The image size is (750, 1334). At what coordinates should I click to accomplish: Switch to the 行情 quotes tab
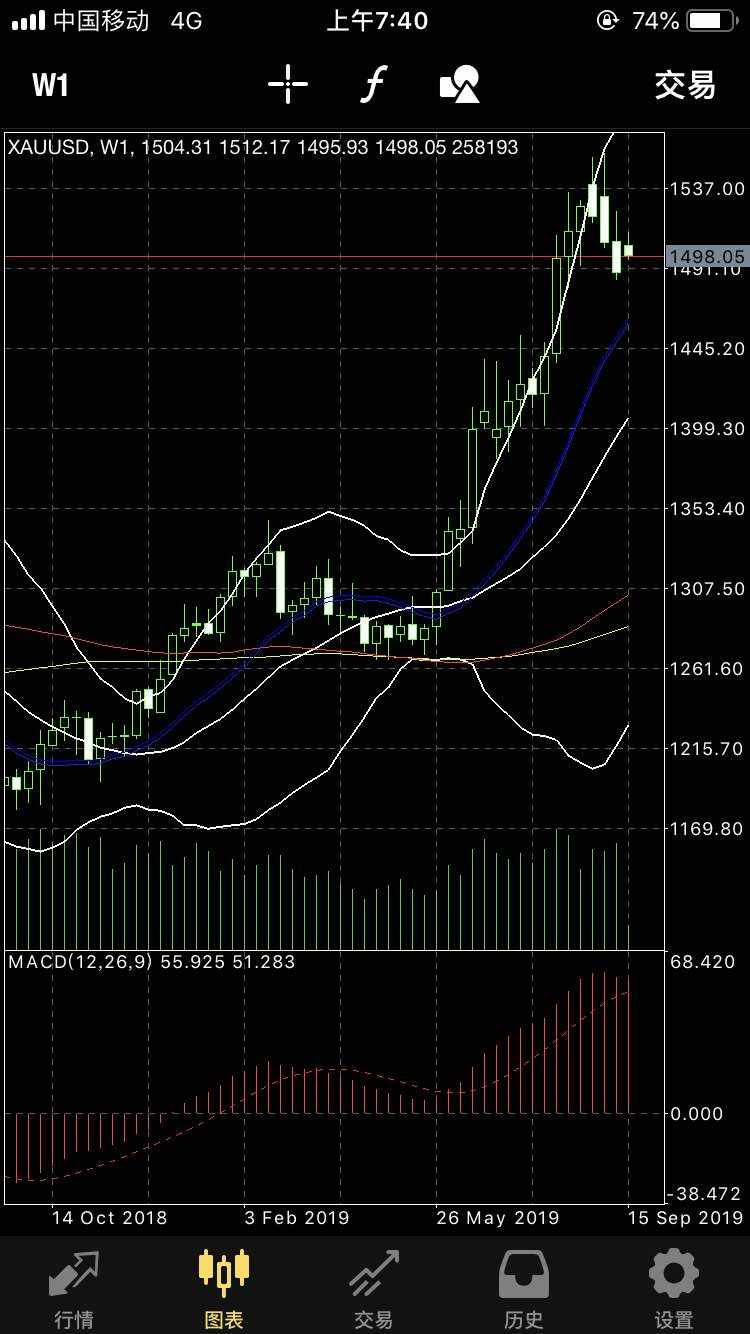tap(74, 1289)
